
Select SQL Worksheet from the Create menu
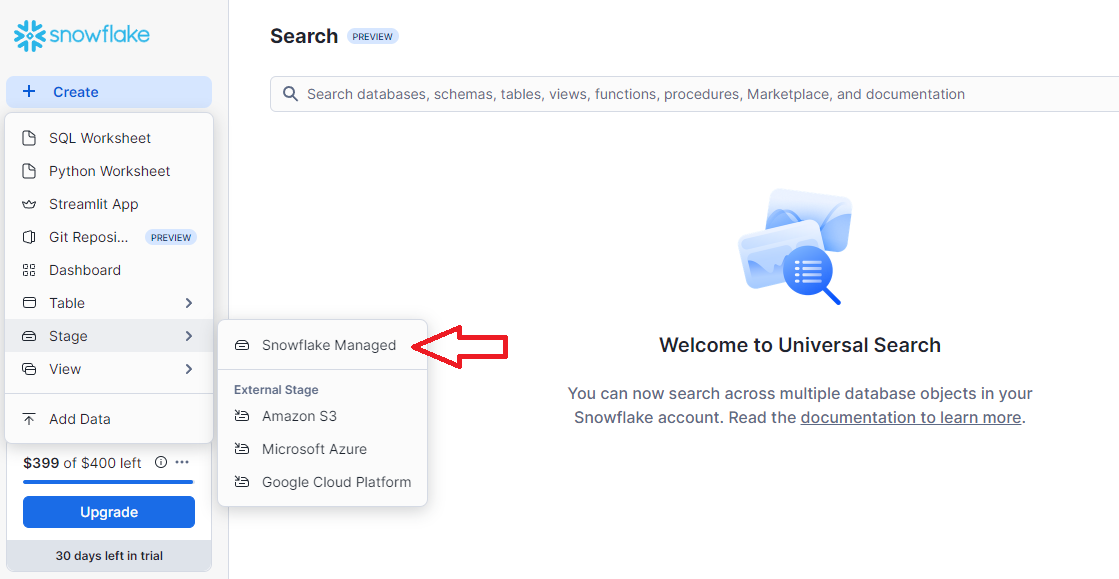[100, 137]
